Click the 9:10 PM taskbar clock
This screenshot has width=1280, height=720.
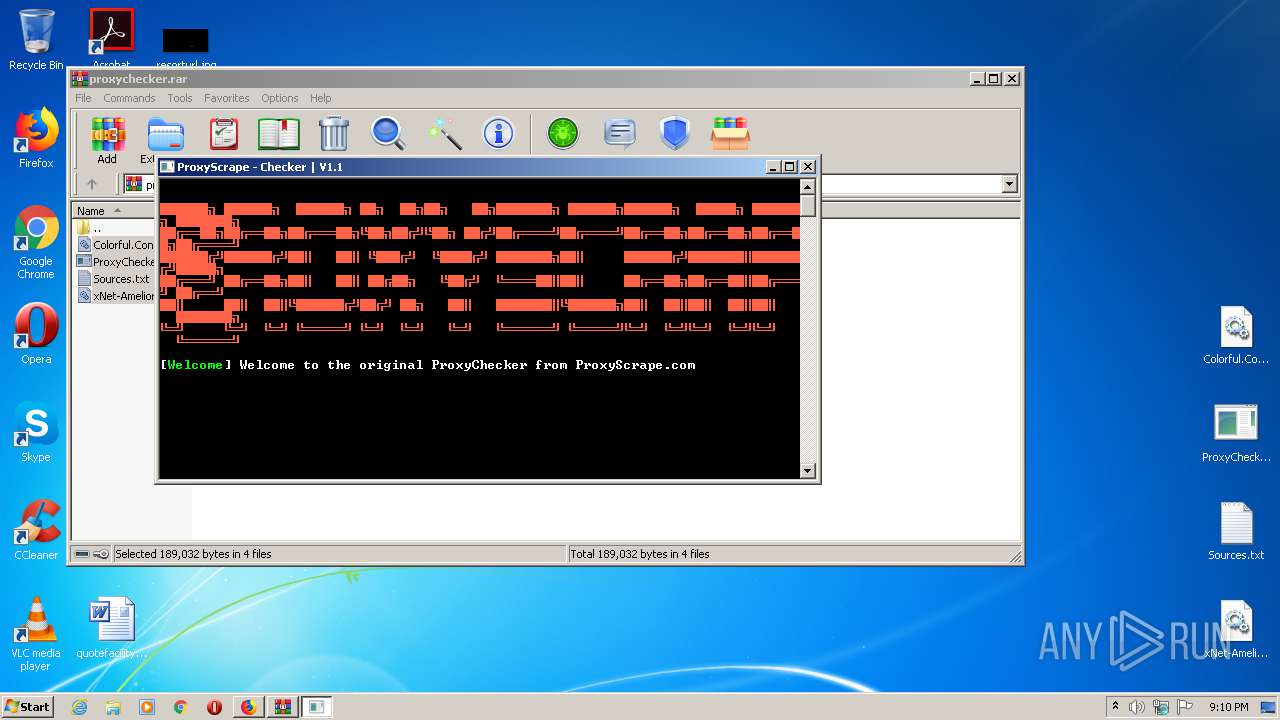[1229, 707]
